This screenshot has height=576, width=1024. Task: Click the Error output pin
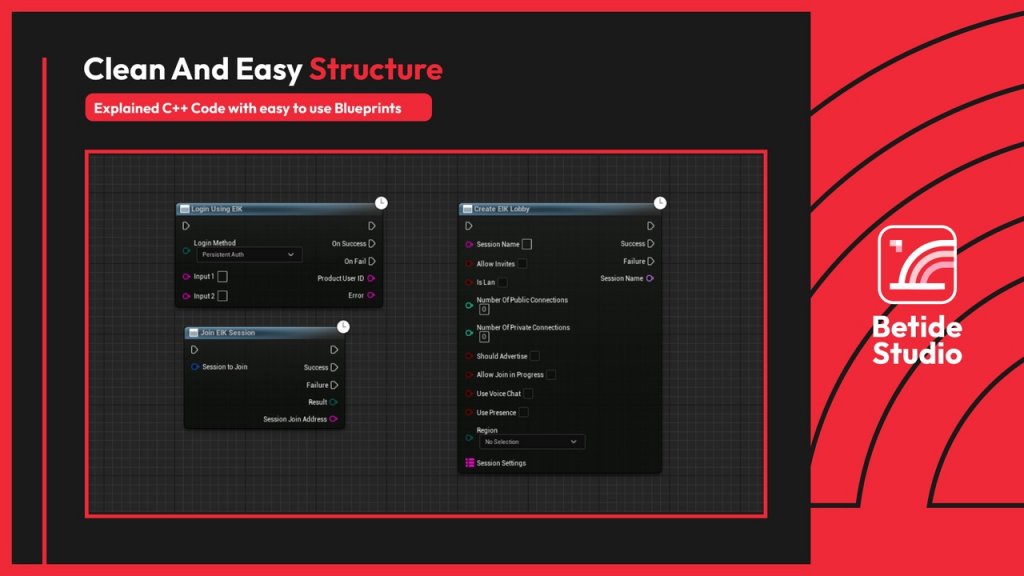[x=371, y=295]
